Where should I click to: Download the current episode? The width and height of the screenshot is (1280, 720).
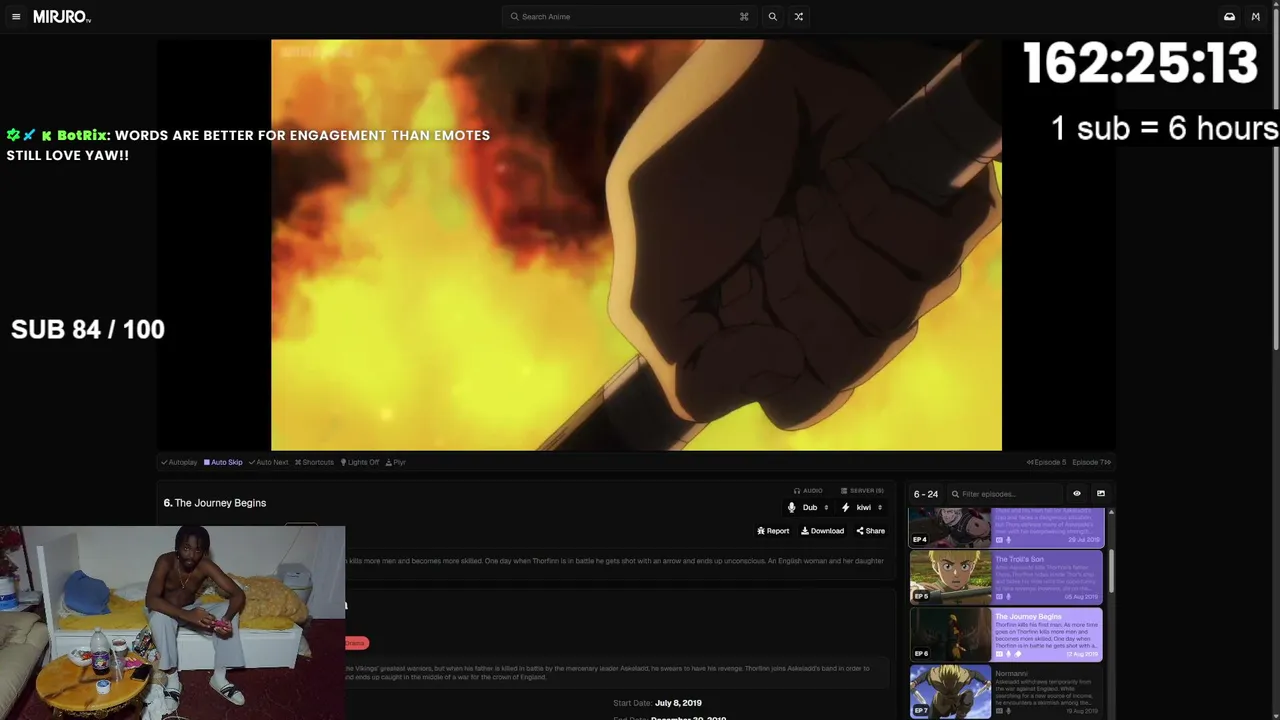[x=822, y=531]
